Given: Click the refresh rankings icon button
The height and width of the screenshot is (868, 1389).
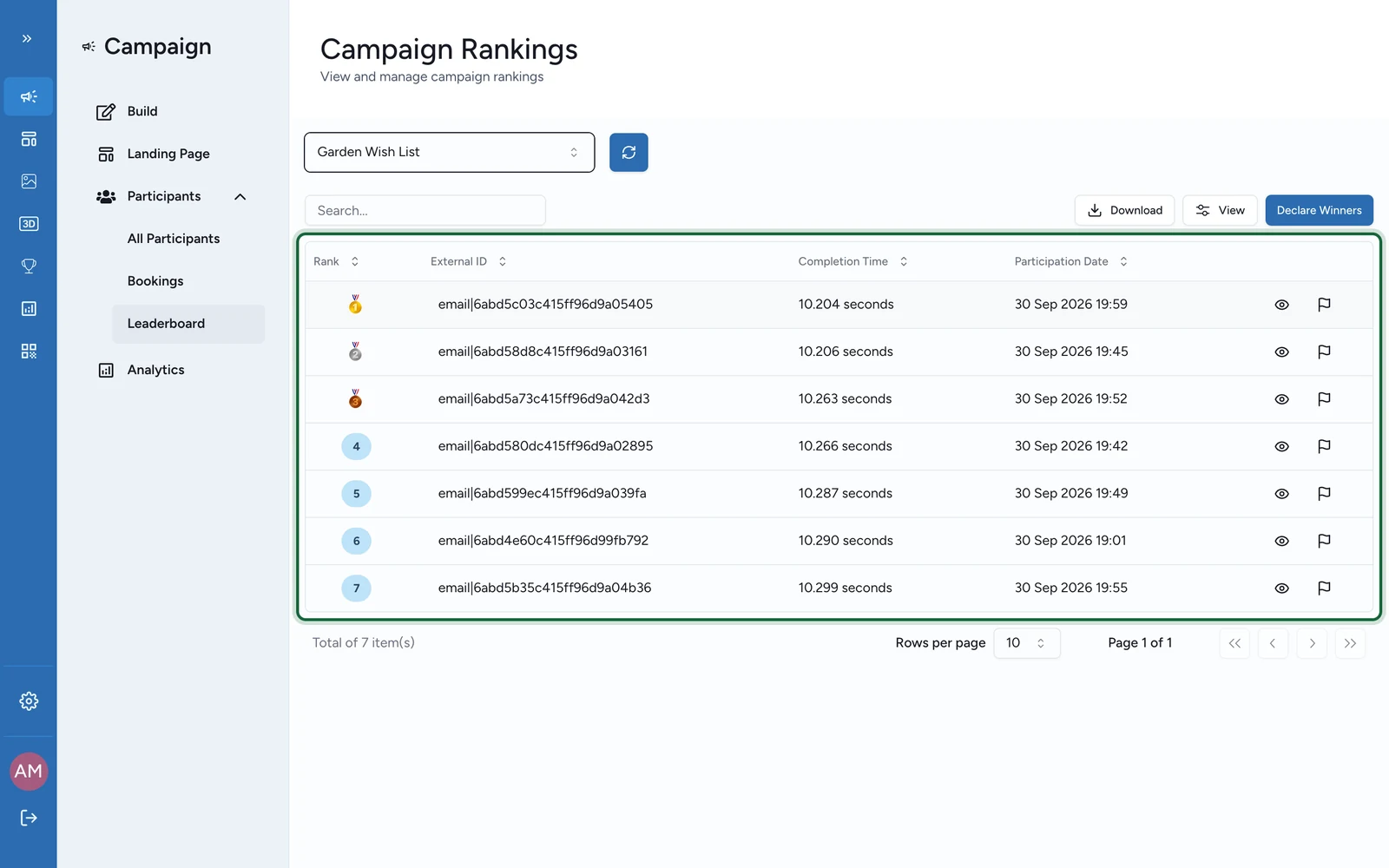Looking at the screenshot, I should point(629,152).
